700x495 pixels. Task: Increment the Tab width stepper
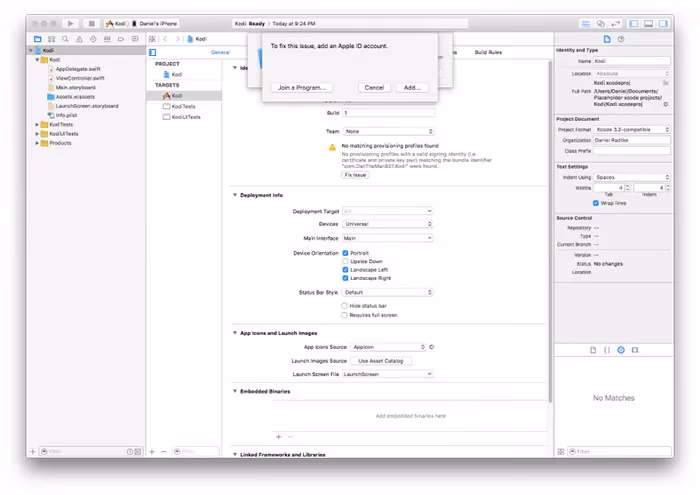coord(628,185)
